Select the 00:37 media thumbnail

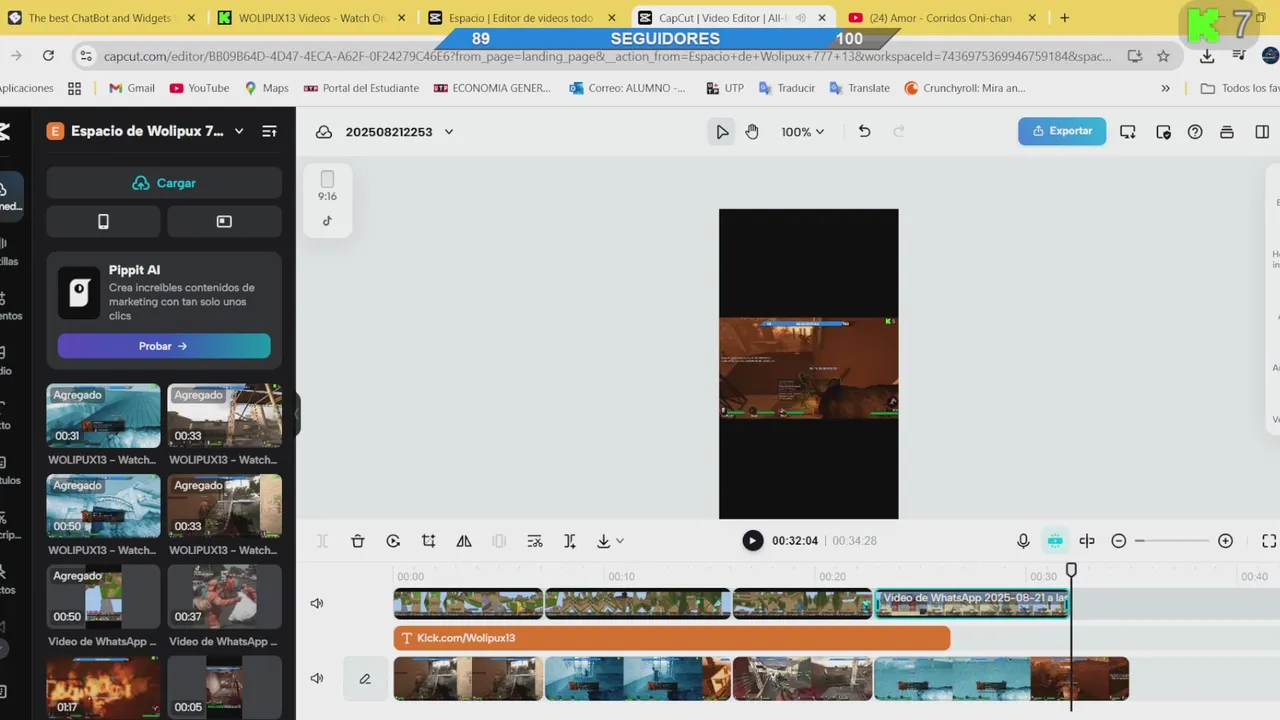[x=224, y=597]
